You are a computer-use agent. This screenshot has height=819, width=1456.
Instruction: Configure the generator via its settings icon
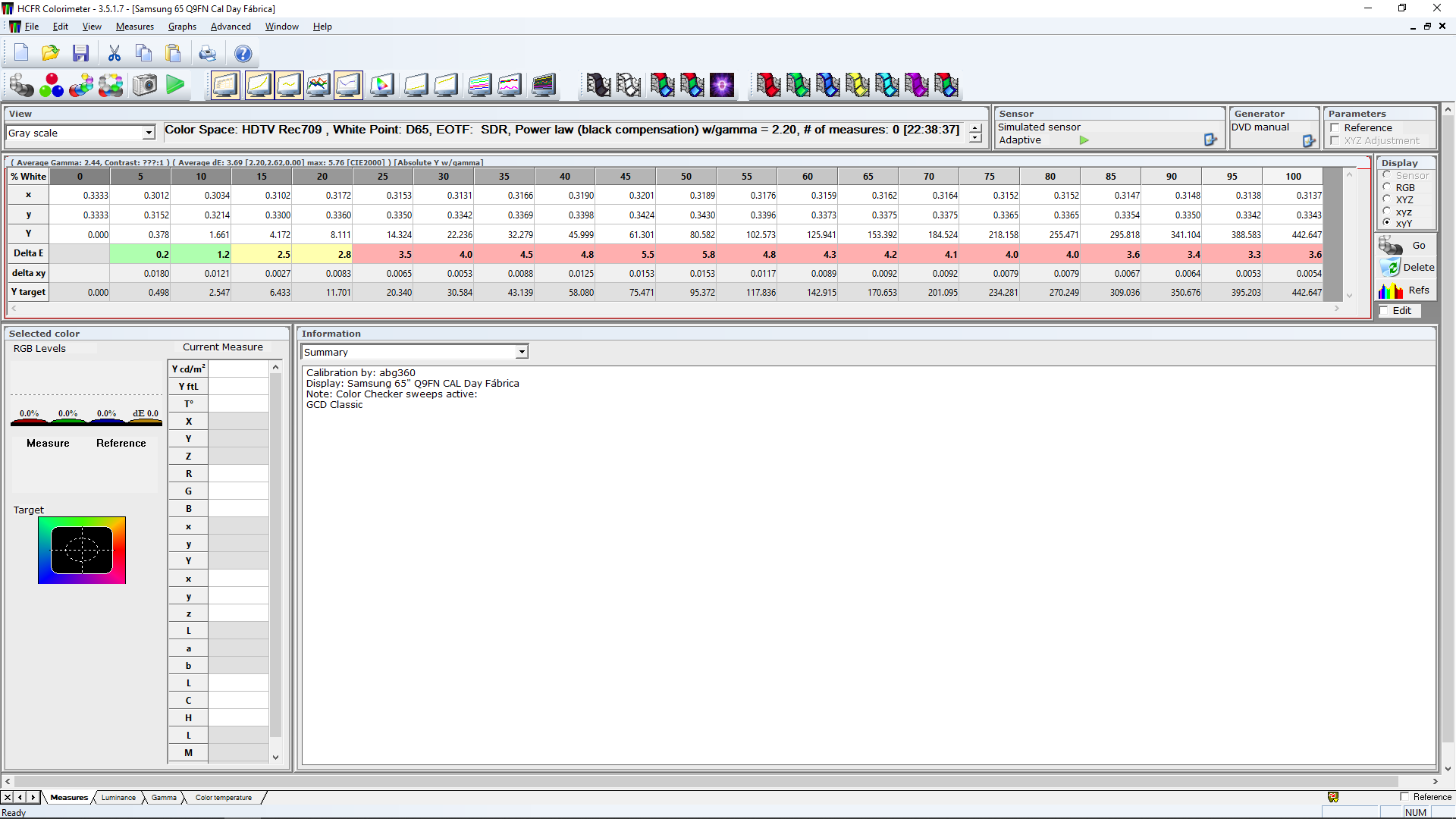click(1309, 140)
